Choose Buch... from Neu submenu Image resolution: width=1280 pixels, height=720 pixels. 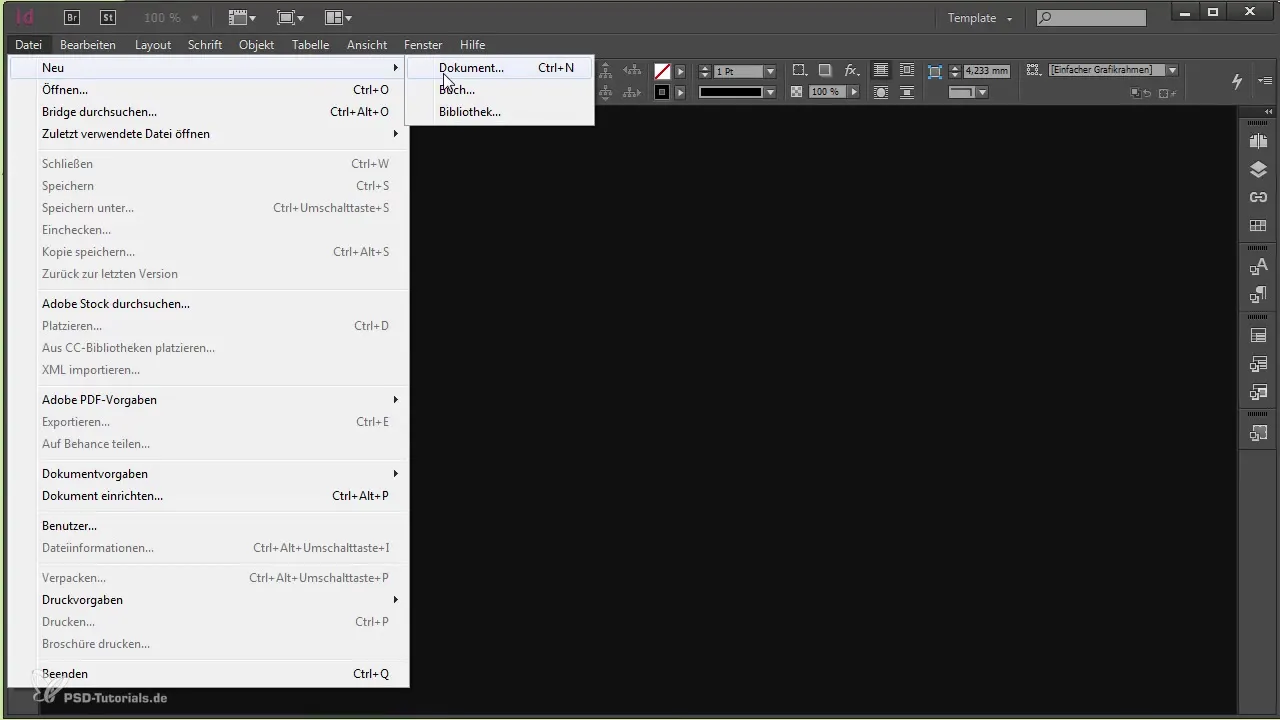coord(499,90)
